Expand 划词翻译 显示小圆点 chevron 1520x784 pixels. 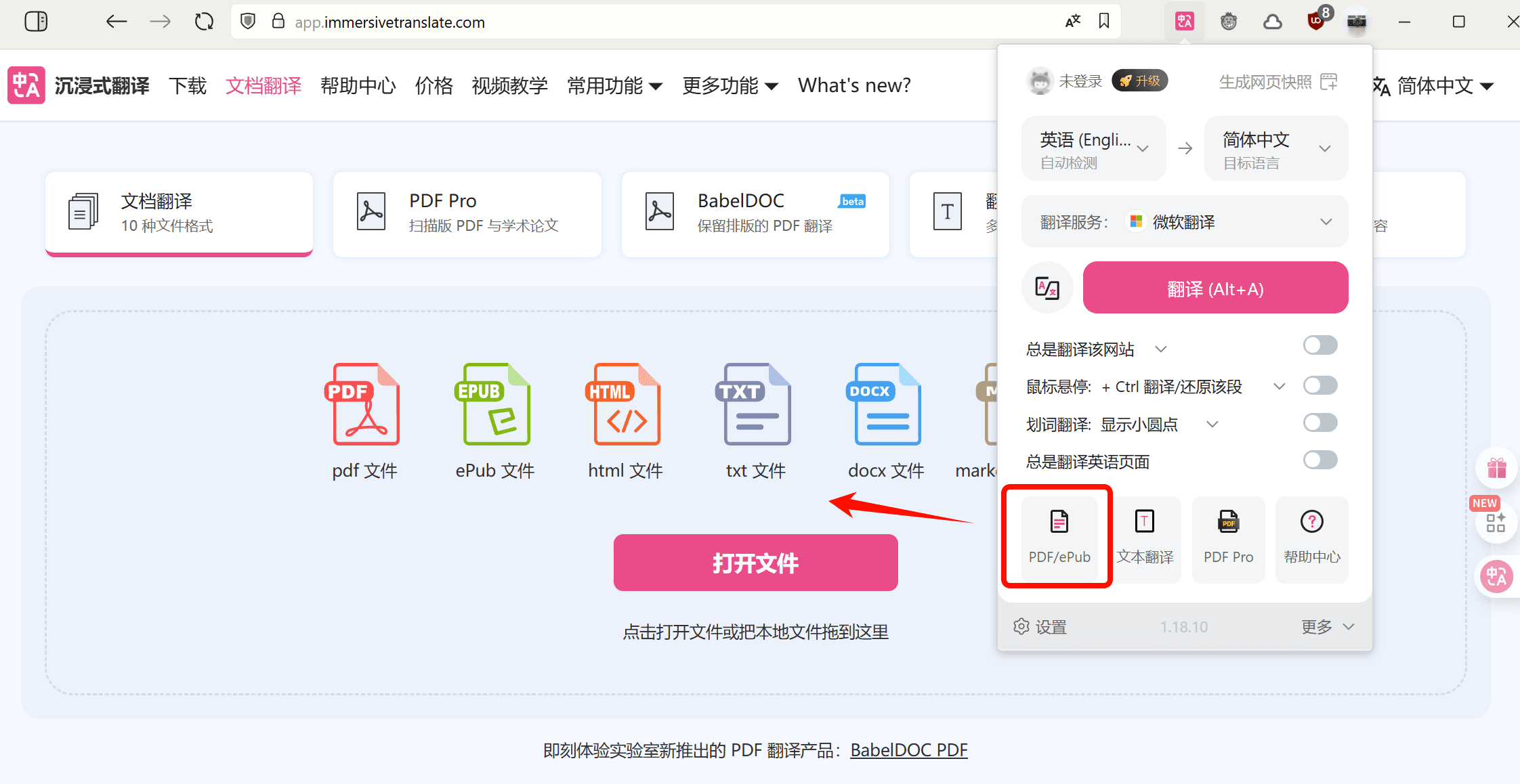[x=1212, y=424]
